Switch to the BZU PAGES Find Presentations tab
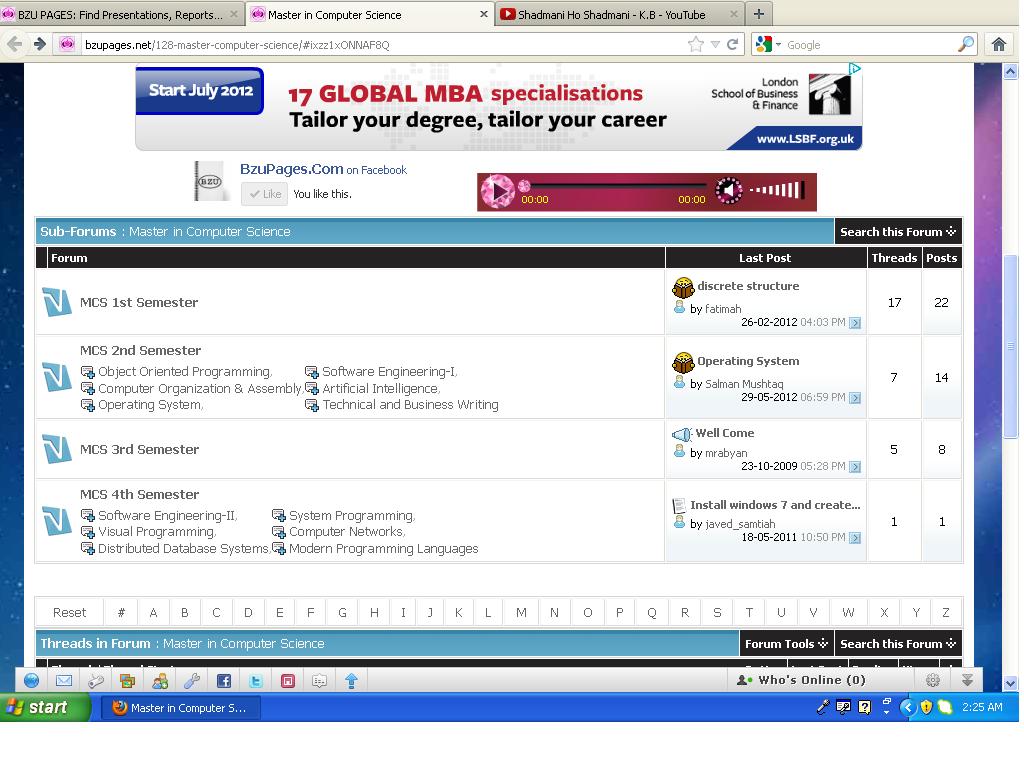 pyautogui.click(x=120, y=15)
